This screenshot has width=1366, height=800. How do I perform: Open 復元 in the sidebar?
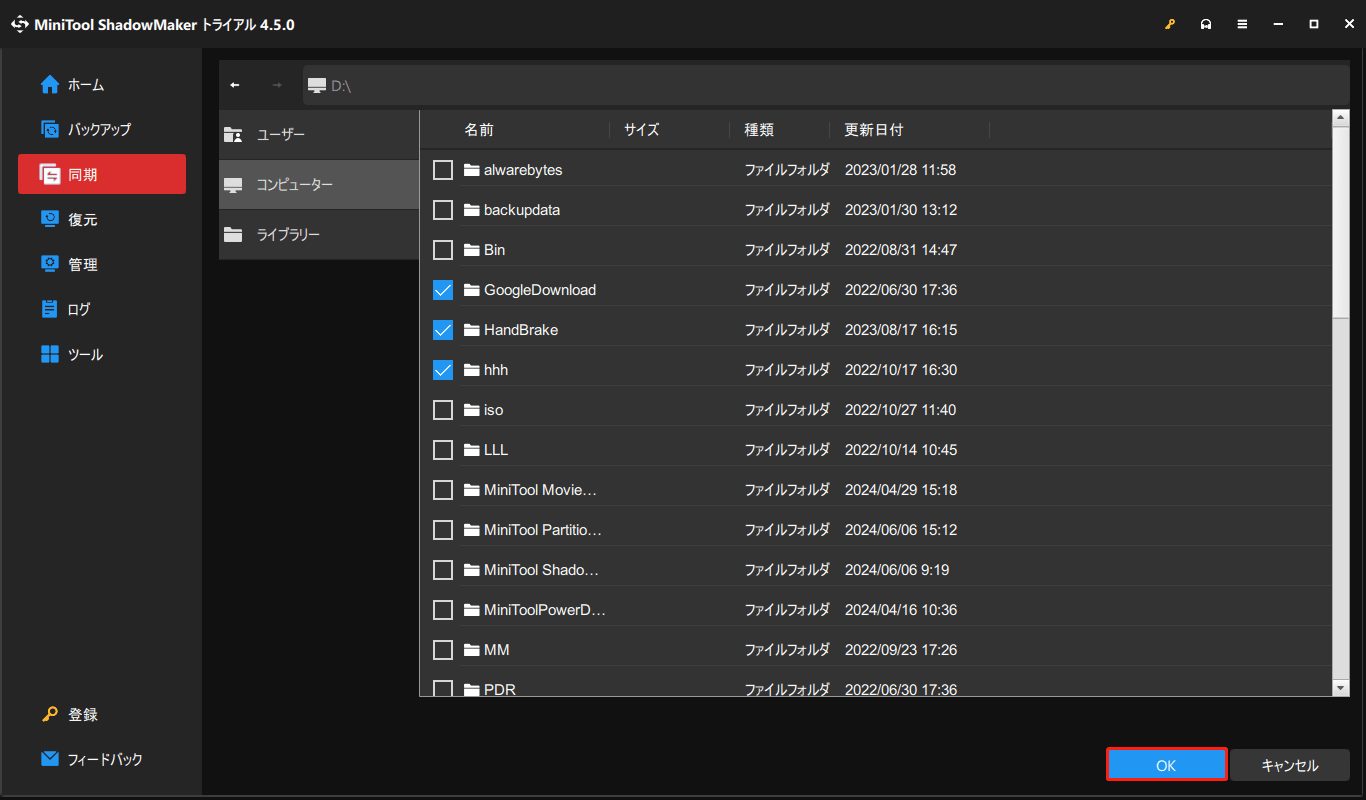tap(102, 219)
